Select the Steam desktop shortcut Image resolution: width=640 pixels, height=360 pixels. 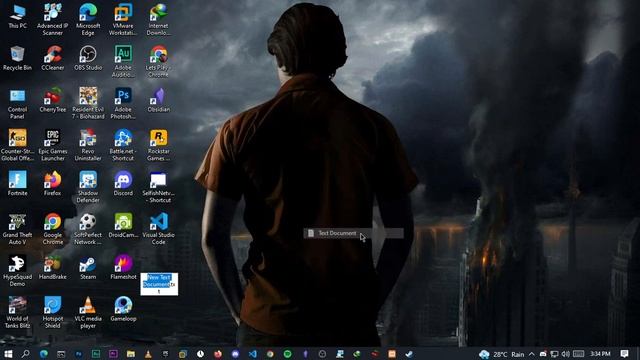88,268
